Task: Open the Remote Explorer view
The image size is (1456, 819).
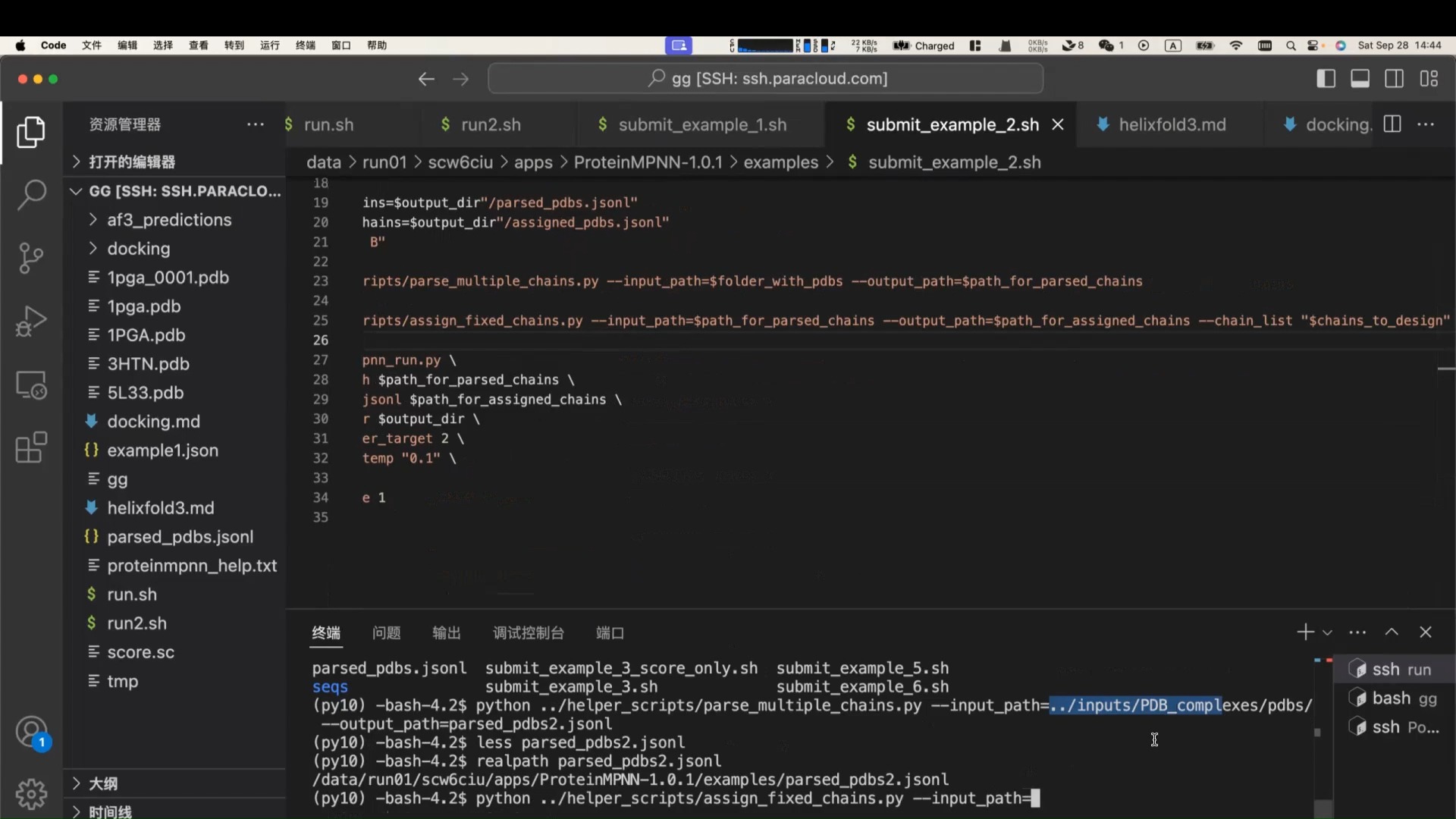Action: [x=31, y=384]
